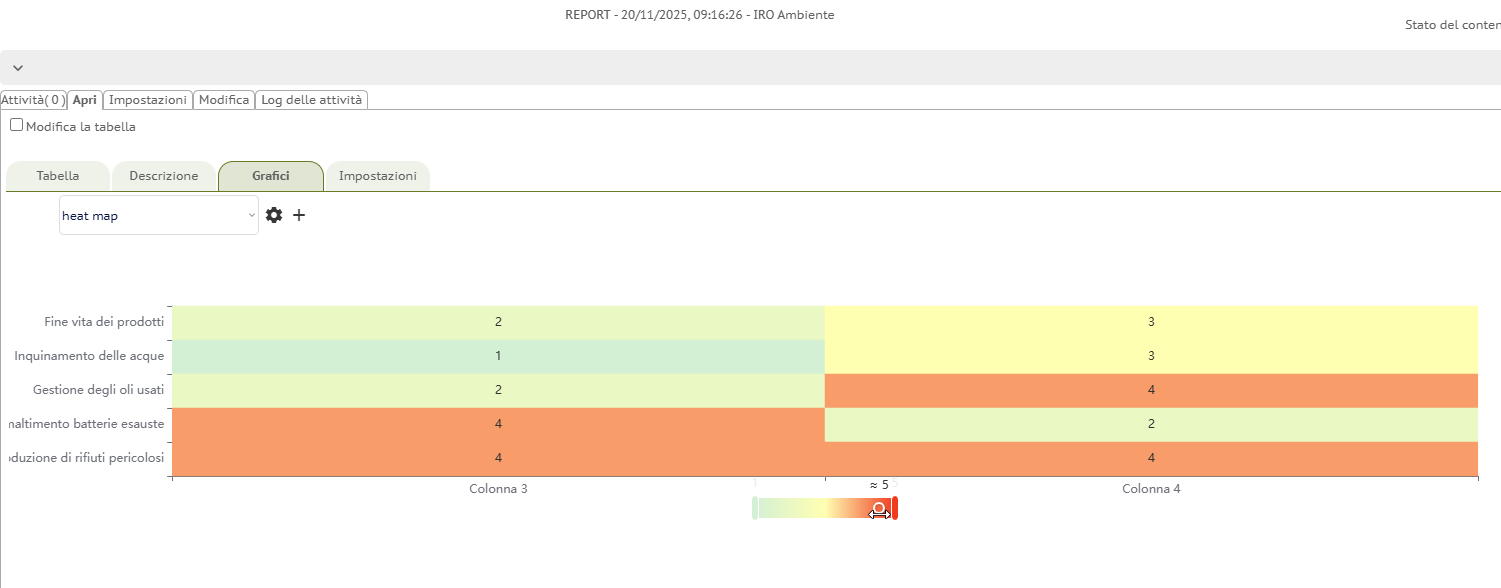
Task: Show the Descrizione tab
Action: [164, 176]
